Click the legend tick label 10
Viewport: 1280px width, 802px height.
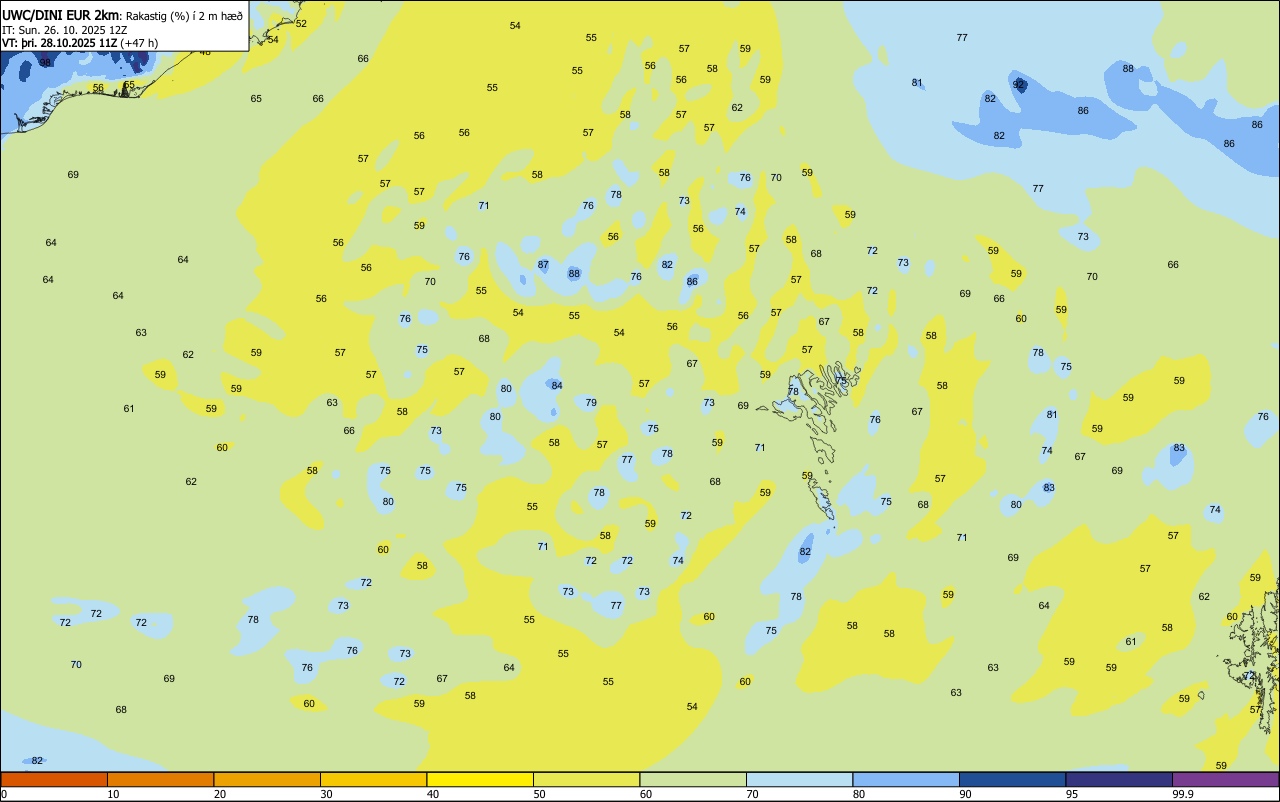[114, 795]
